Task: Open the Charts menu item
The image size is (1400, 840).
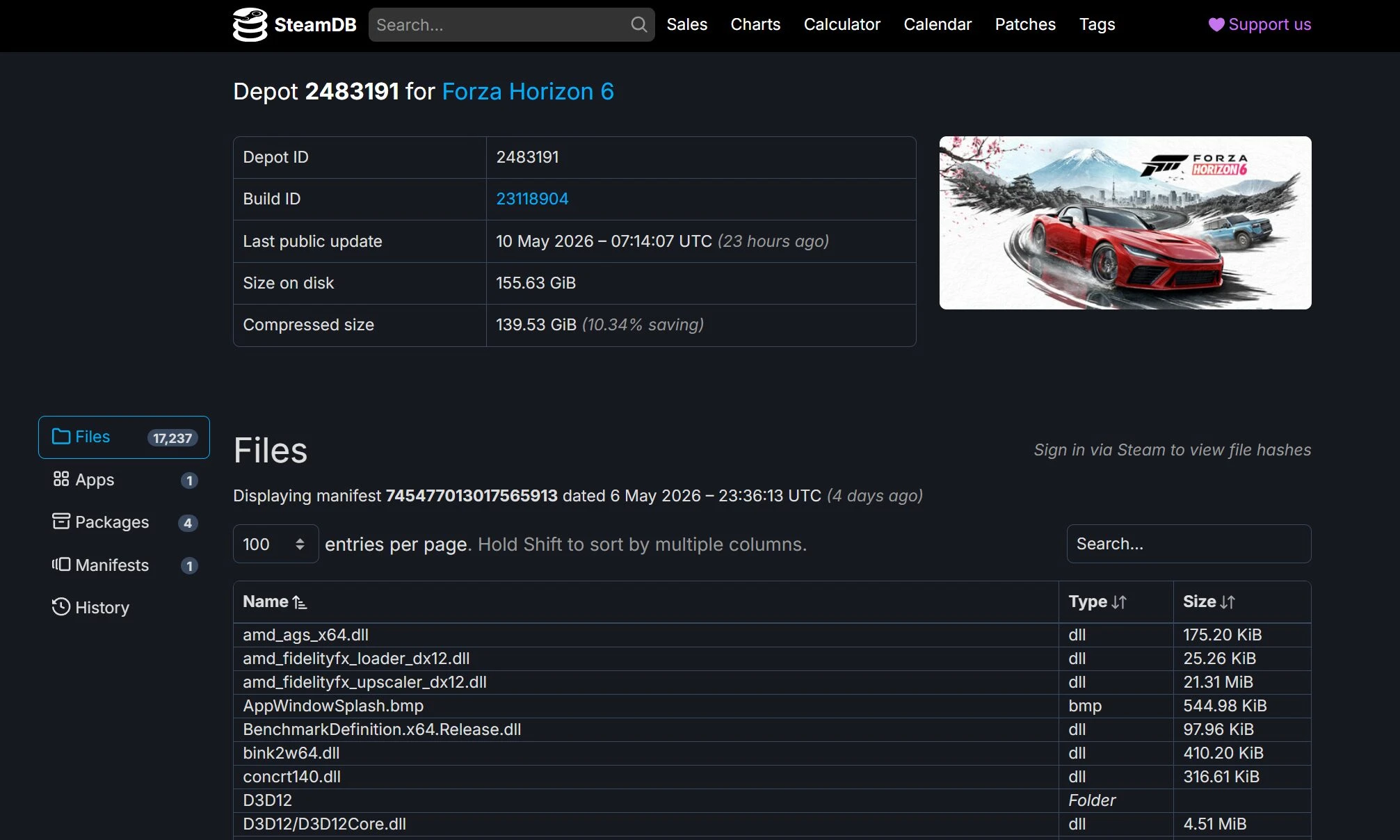Action: click(x=755, y=25)
